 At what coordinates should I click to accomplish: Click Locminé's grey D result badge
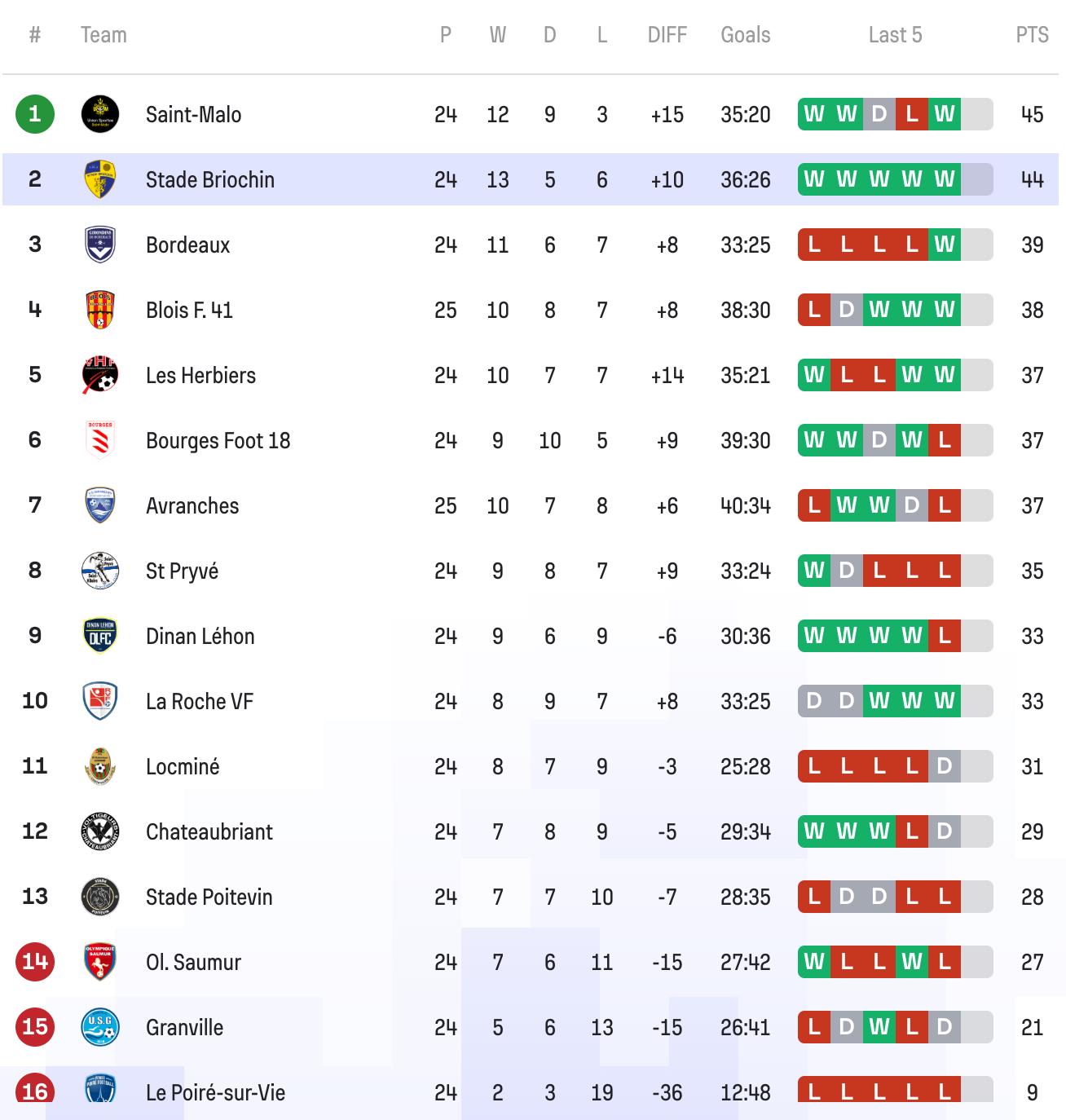[x=945, y=766]
